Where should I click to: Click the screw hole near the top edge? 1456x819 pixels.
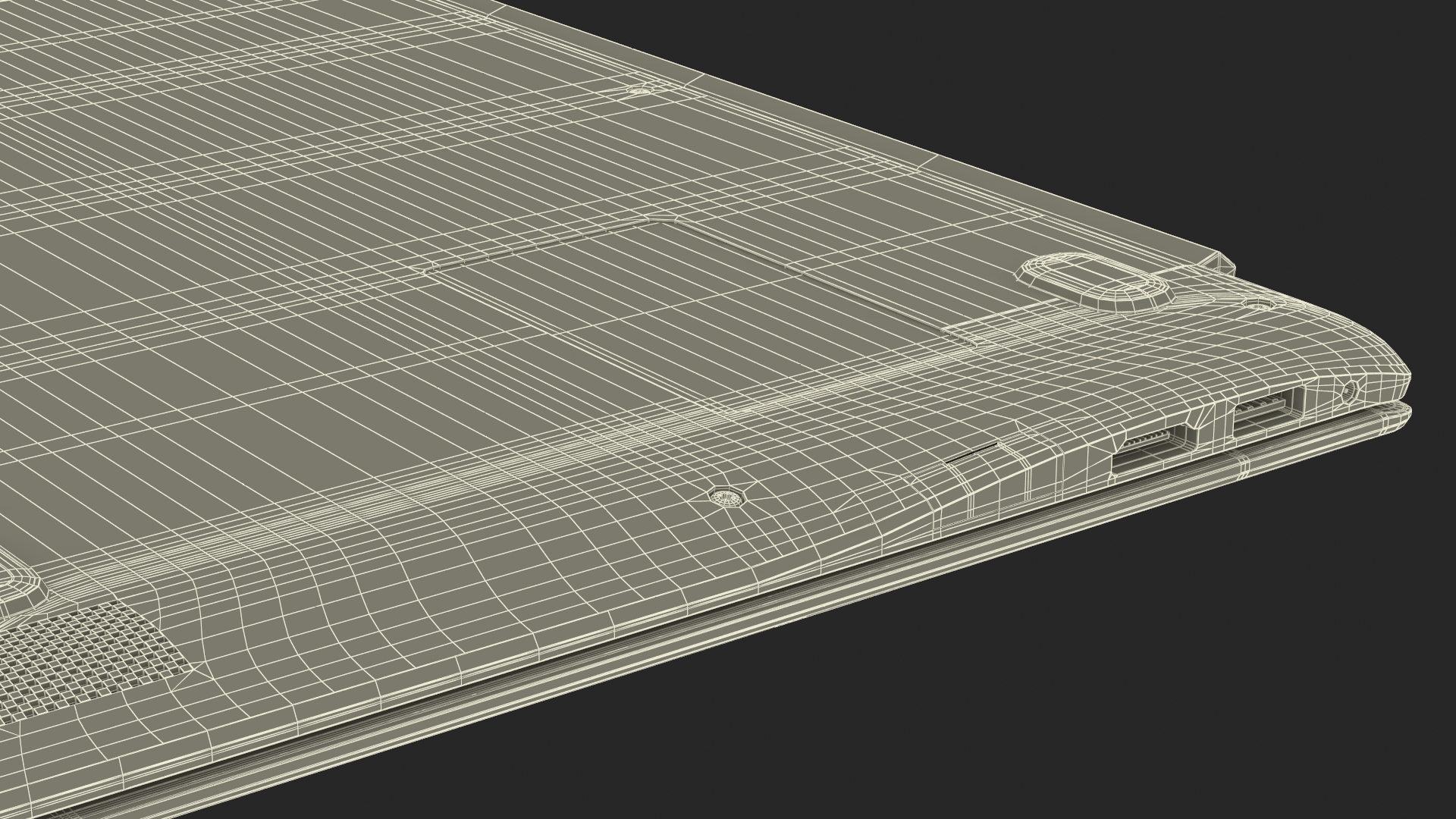click(641, 90)
